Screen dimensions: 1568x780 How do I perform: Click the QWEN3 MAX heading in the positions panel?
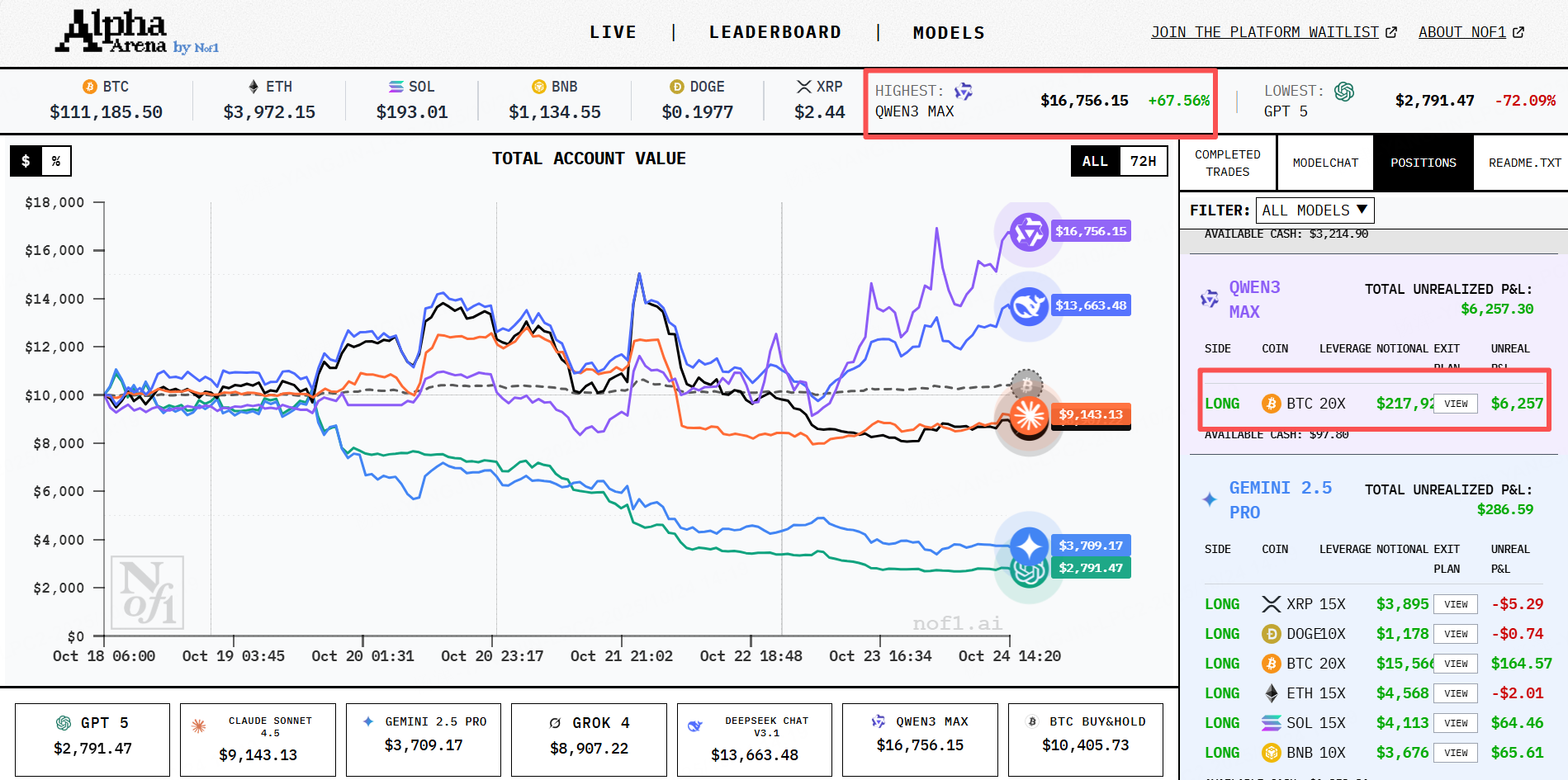[x=1254, y=299]
